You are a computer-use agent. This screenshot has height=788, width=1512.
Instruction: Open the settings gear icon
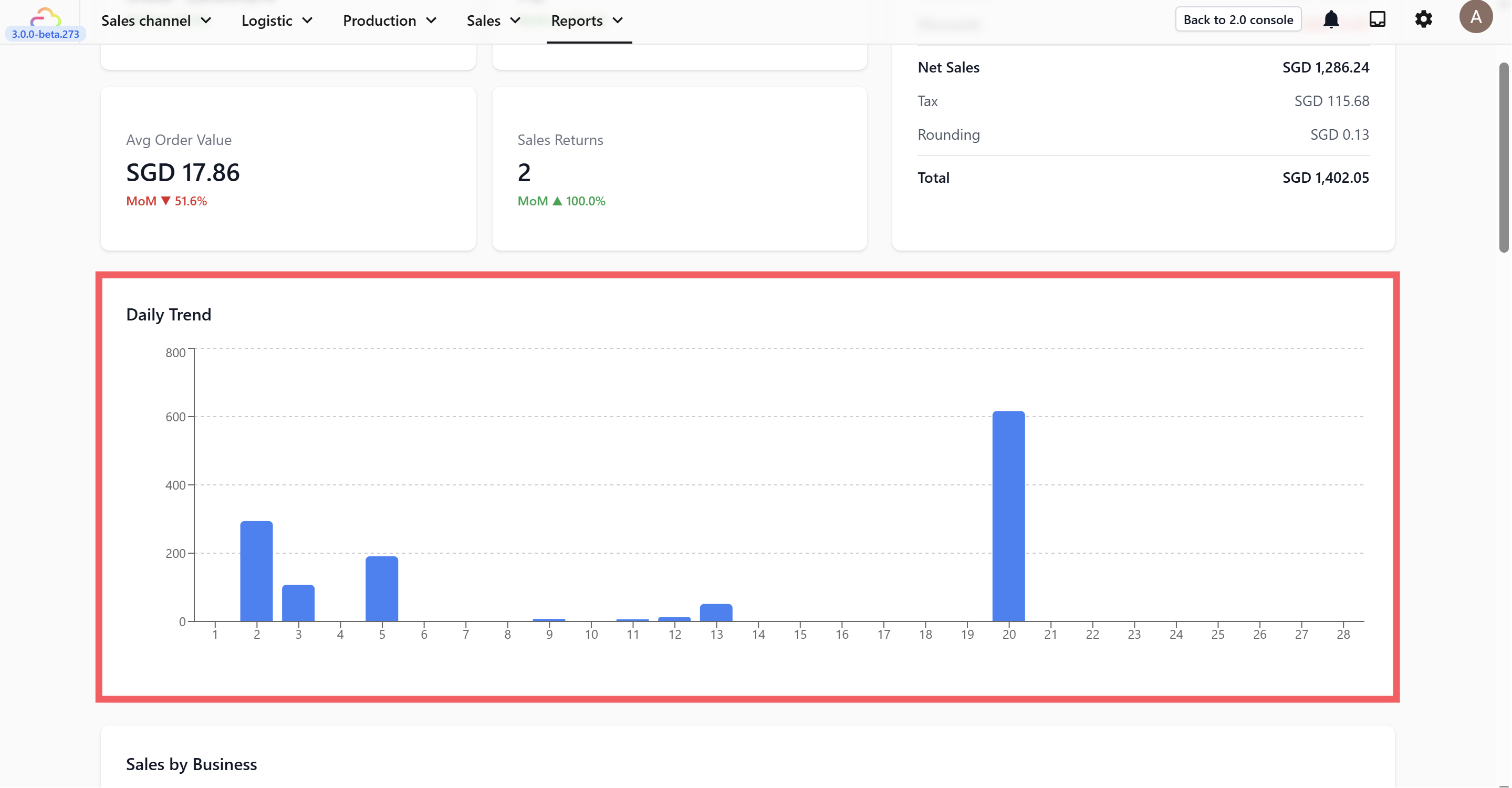point(1423,19)
